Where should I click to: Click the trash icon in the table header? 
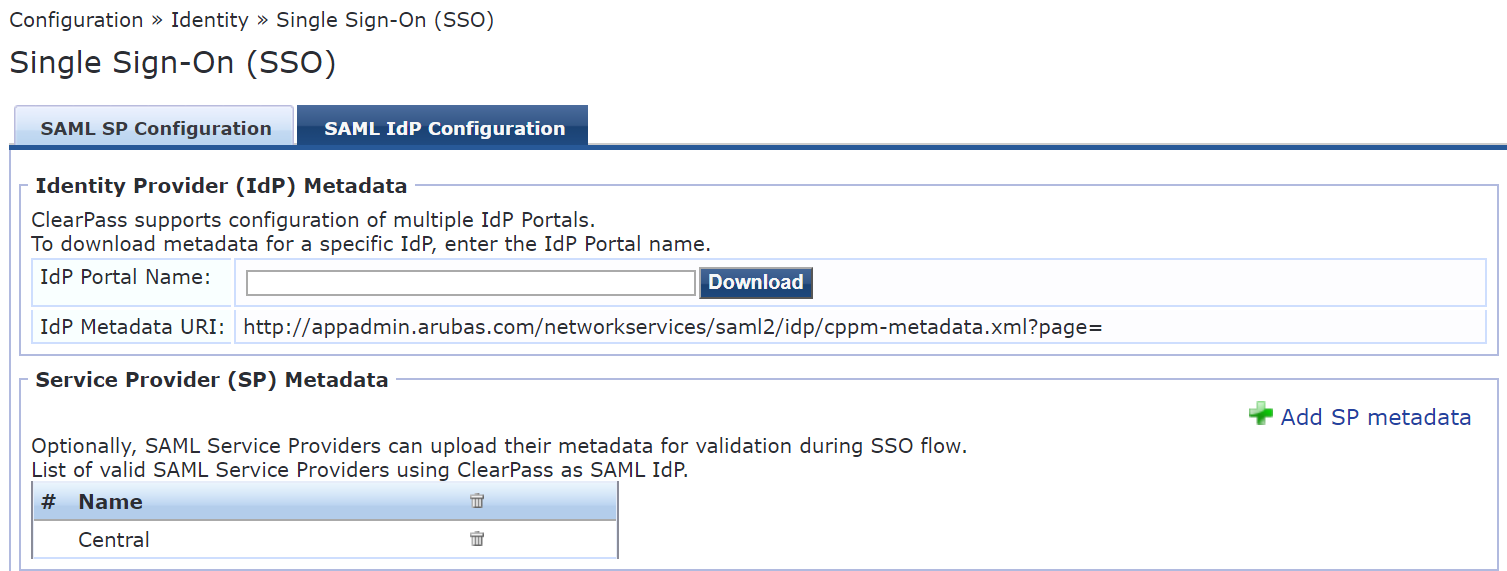coord(477,501)
